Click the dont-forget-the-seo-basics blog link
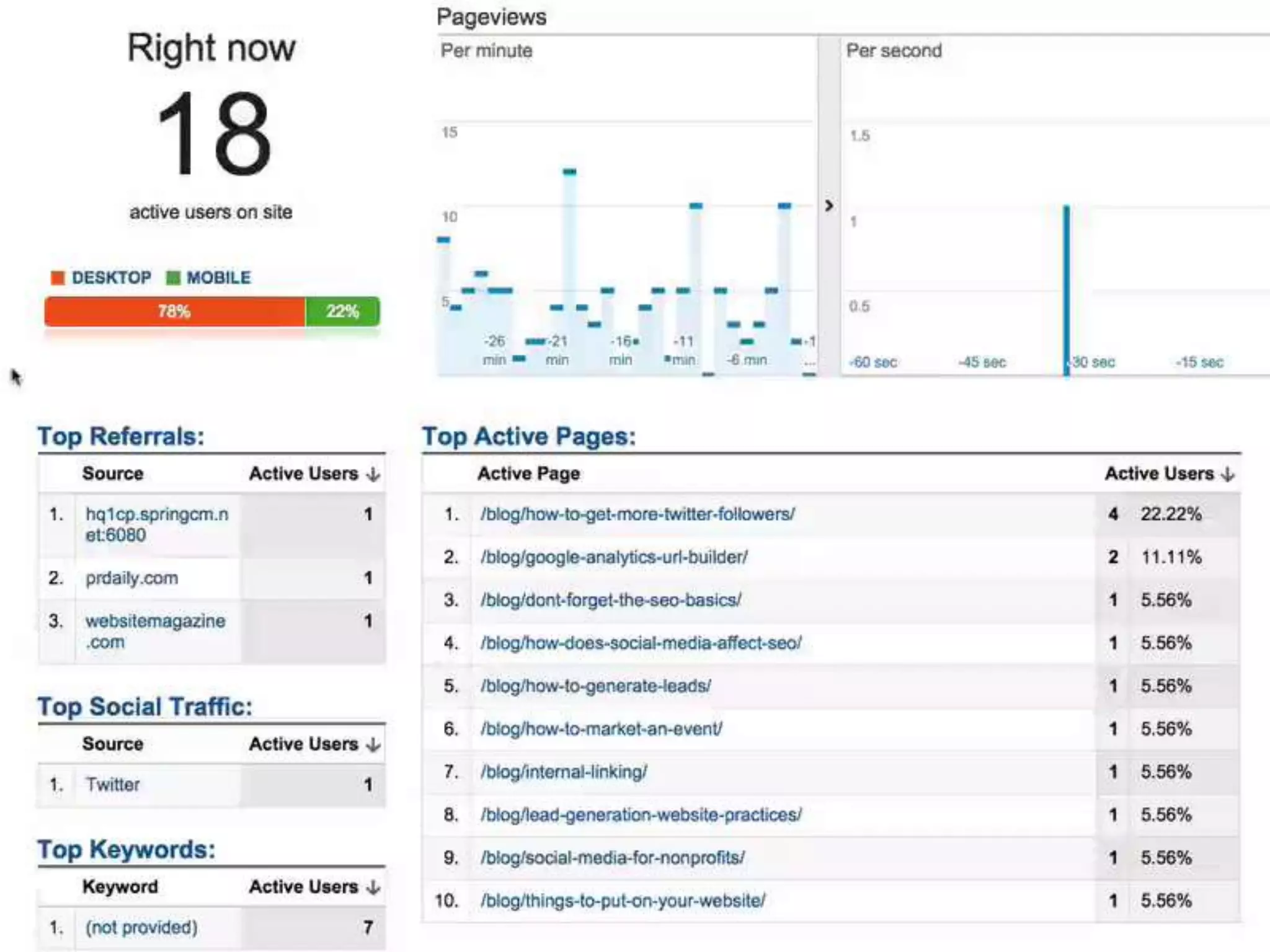The image size is (1270, 952). click(611, 600)
